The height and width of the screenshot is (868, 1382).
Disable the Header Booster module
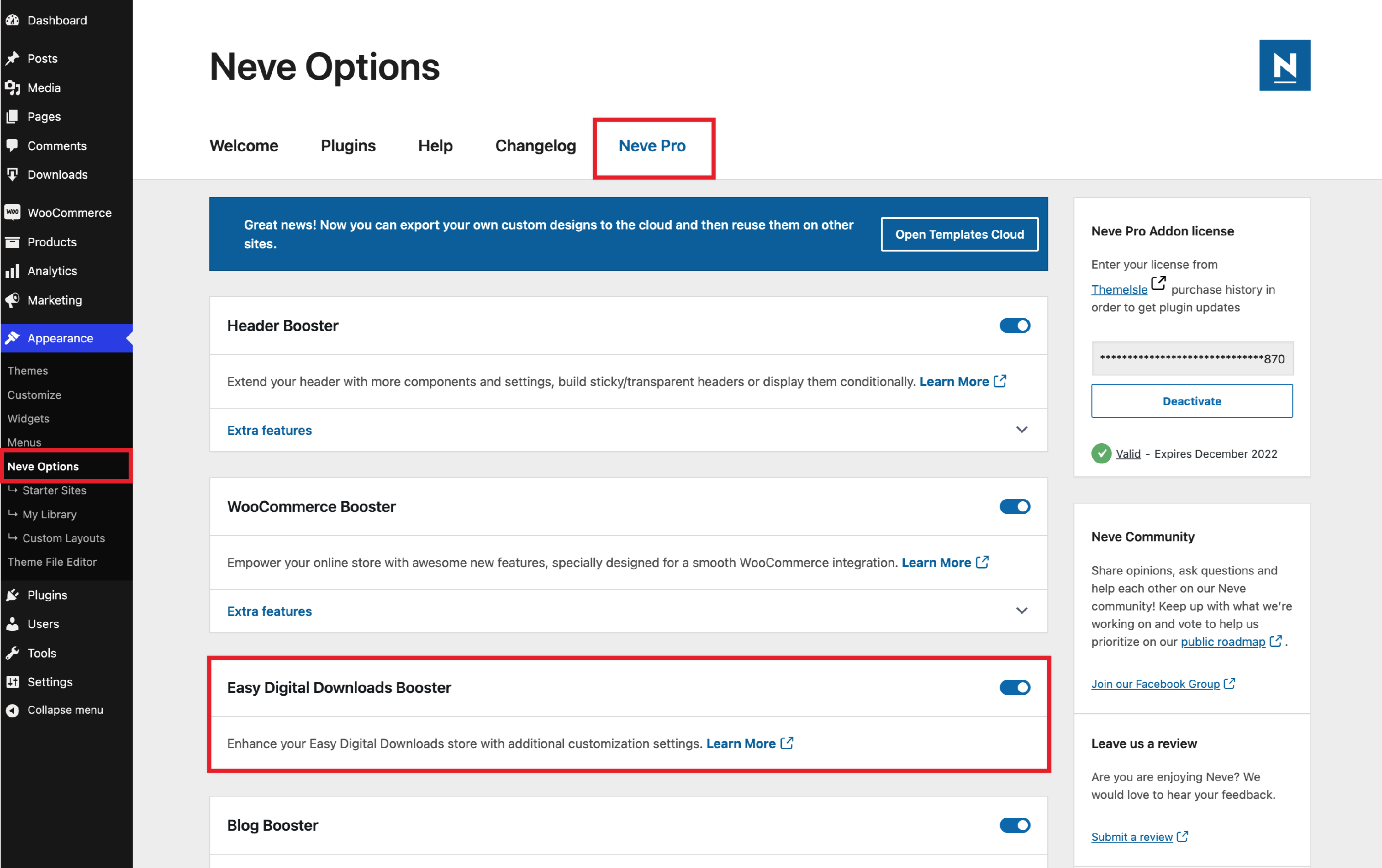coord(1015,325)
